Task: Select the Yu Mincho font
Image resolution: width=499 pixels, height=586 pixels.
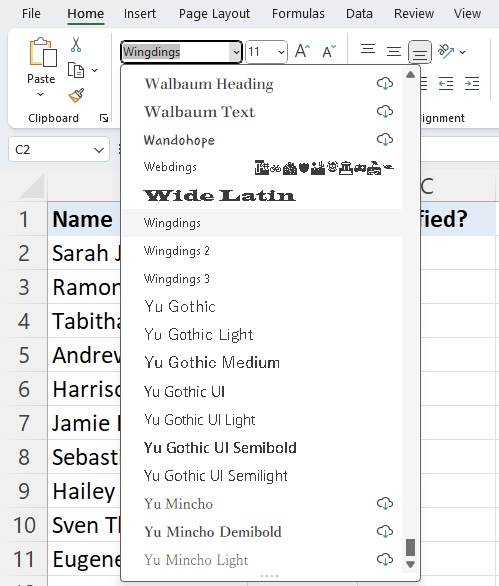Action: [x=262, y=503]
